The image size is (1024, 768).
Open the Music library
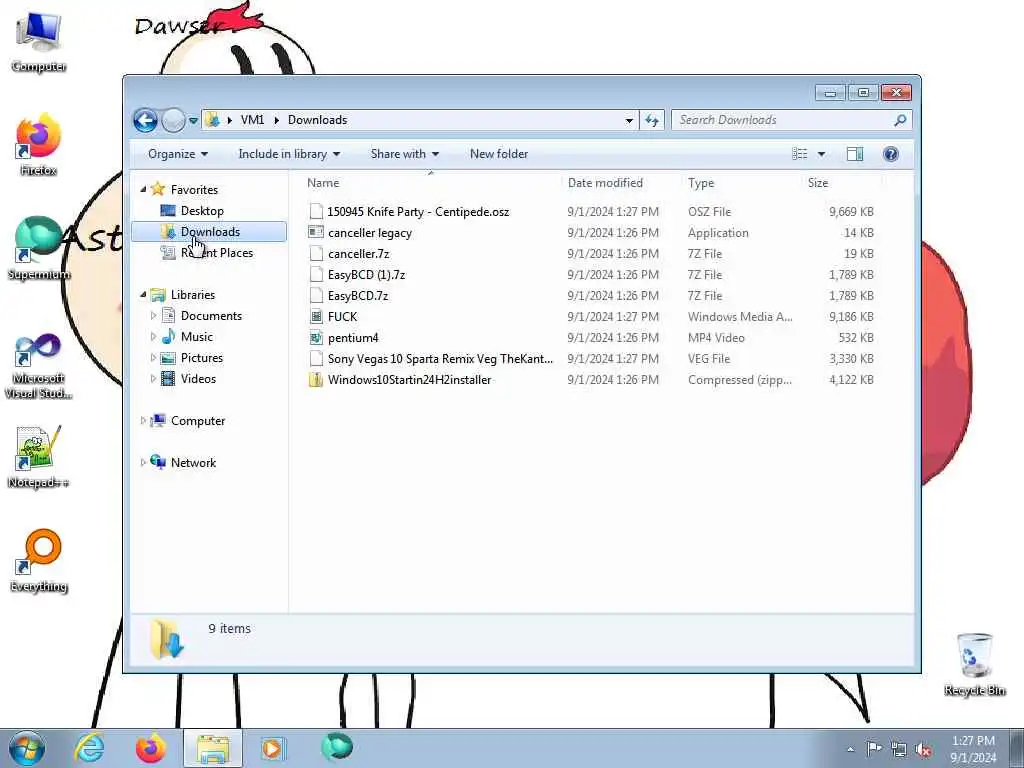pos(197,337)
